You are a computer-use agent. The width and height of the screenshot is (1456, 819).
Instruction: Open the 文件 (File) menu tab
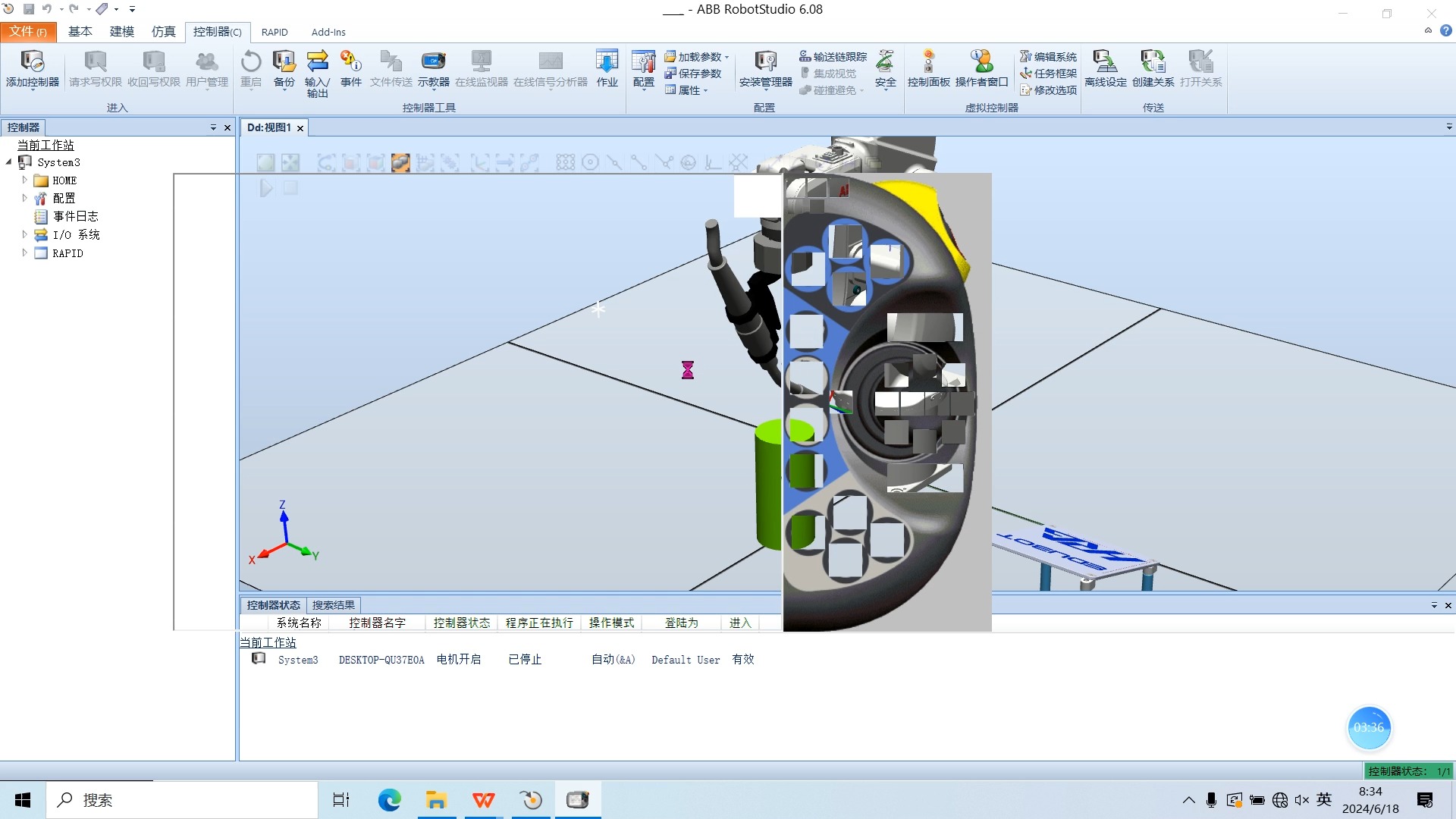28,32
